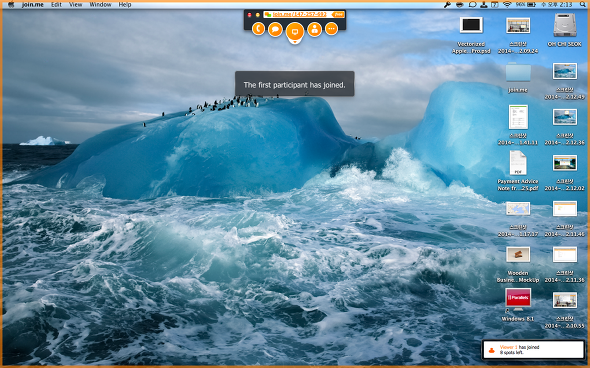Select the Wooden Business MockUp file

coord(518,265)
